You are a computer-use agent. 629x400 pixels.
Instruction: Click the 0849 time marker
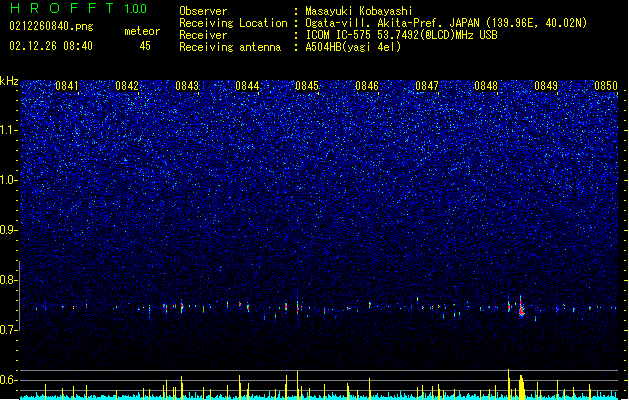click(546, 86)
